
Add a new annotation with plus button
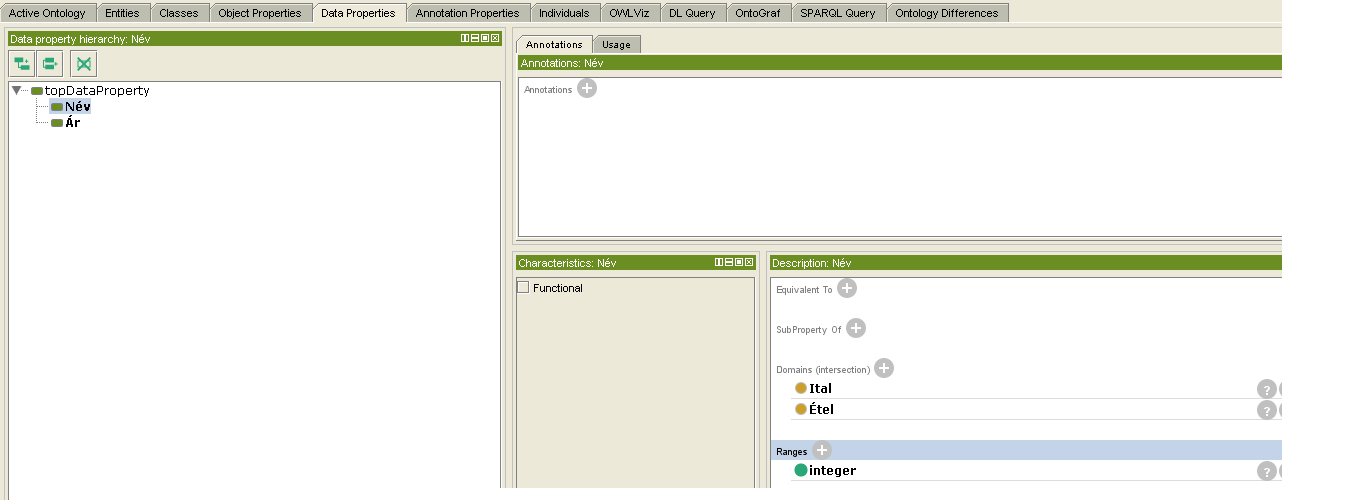(x=587, y=88)
